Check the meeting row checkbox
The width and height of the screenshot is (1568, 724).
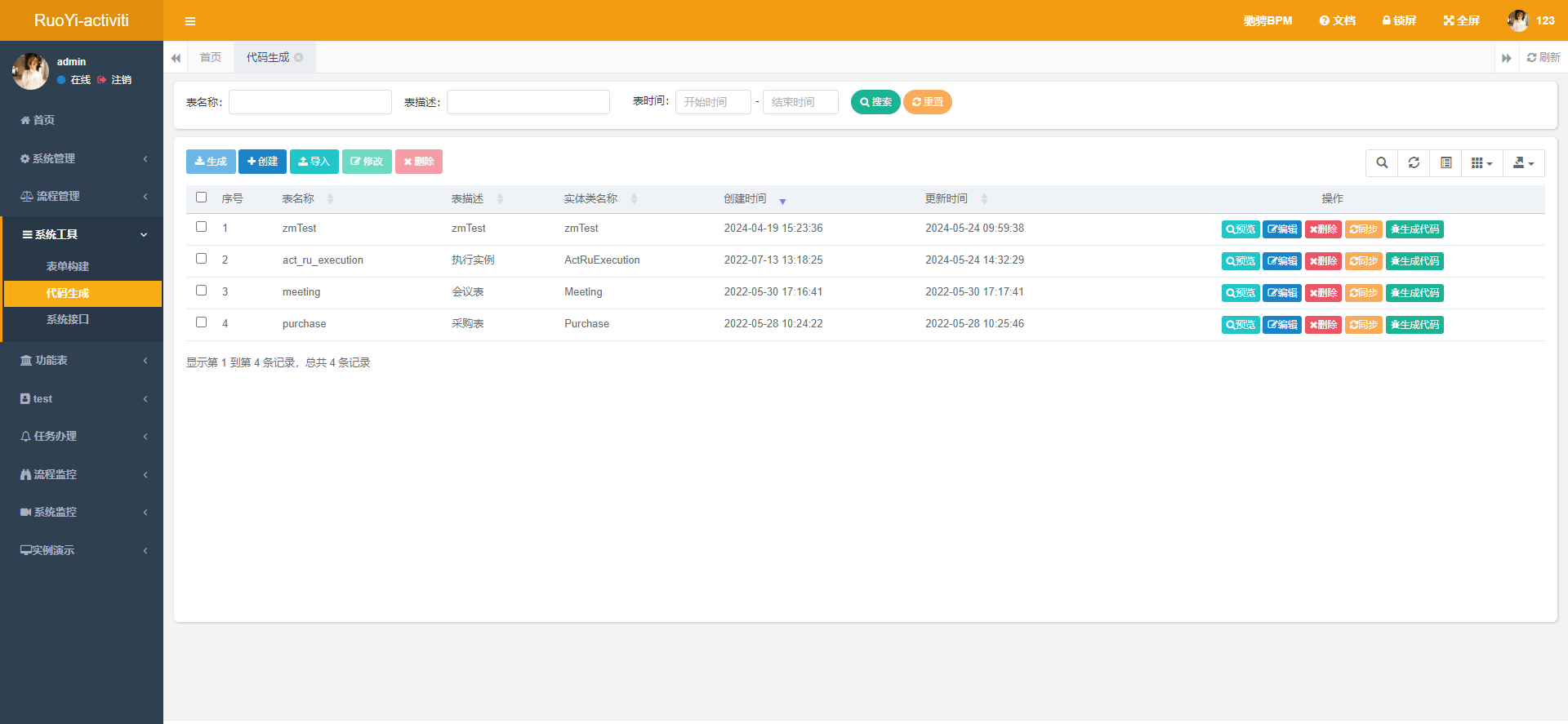tap(202, 291)
